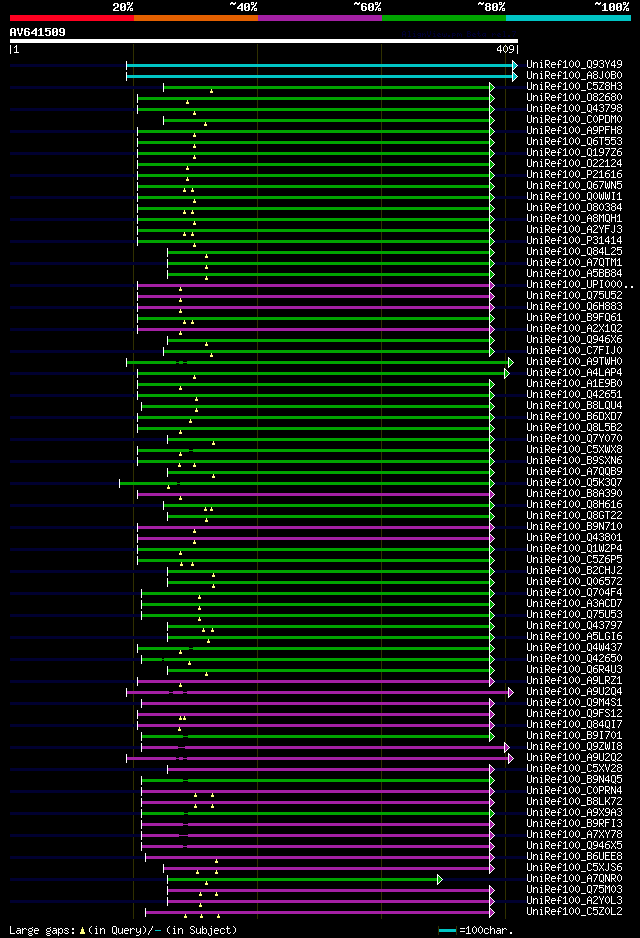640x938 pixels.
Task: Click the Large gaps legend text
Action: tap(123, 930)
